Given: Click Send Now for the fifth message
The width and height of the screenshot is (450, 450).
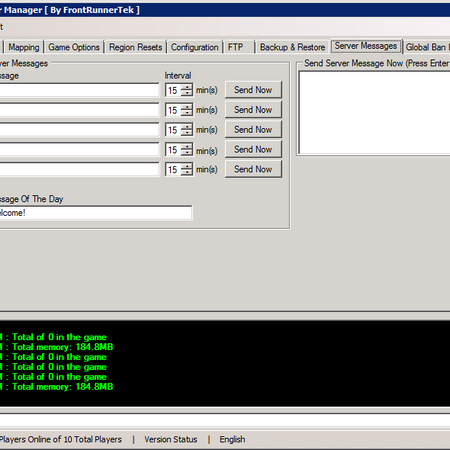Looking at the screenshot, I should (x=253, y=169).
